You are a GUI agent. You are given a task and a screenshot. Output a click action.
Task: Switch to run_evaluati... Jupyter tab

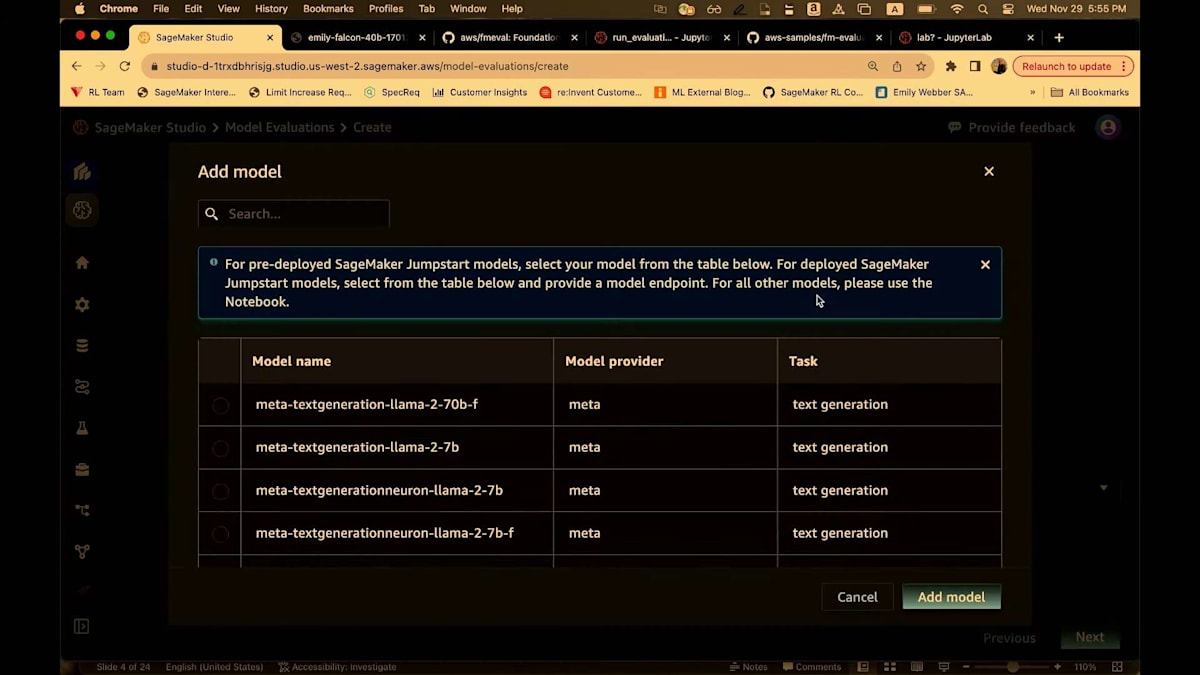(x=661, y=37)
